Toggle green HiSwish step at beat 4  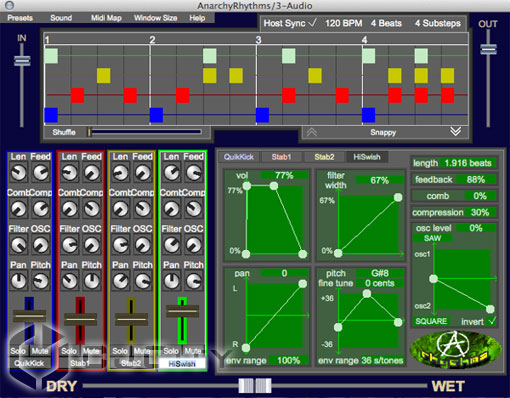click(x=369, y=56)
